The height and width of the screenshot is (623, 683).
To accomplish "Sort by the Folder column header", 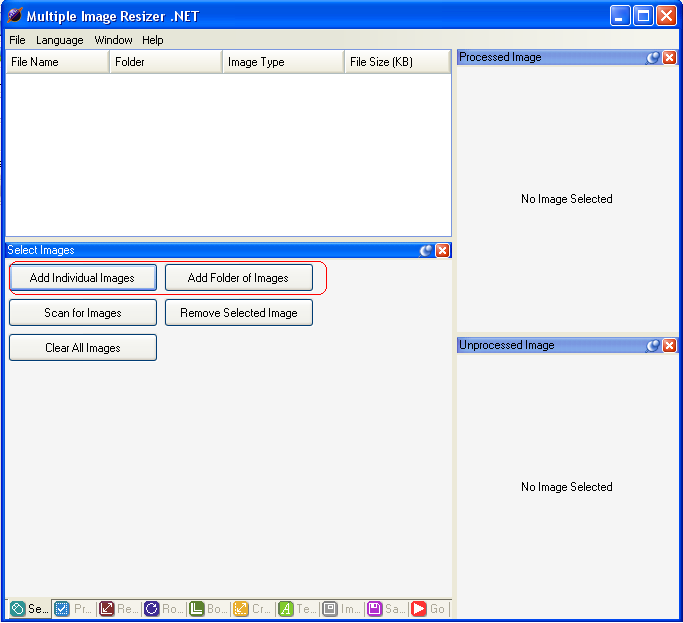I will [x=166, y=61].
